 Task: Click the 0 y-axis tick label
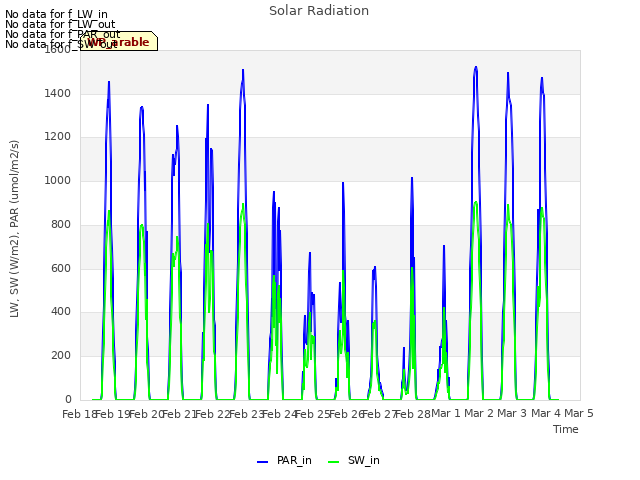pyautogui.click(x=68, y=399)
